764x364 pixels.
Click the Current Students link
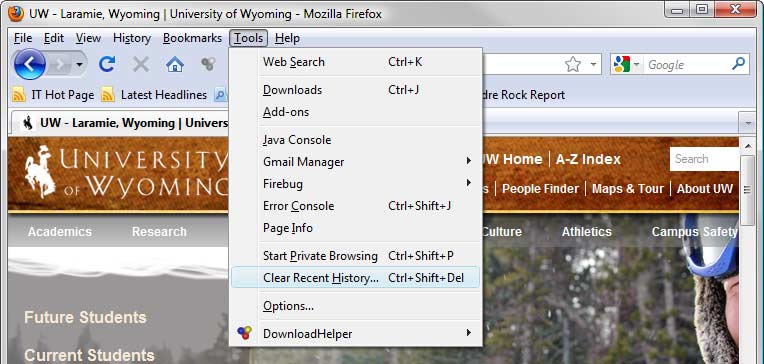[x=89, y=355]
